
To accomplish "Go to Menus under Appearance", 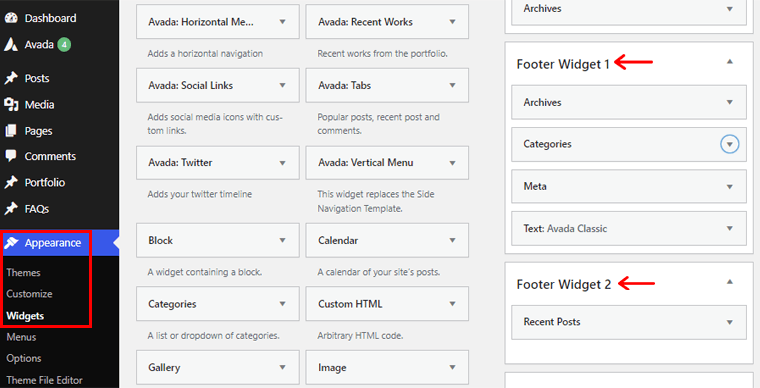I will coord(21,337).
